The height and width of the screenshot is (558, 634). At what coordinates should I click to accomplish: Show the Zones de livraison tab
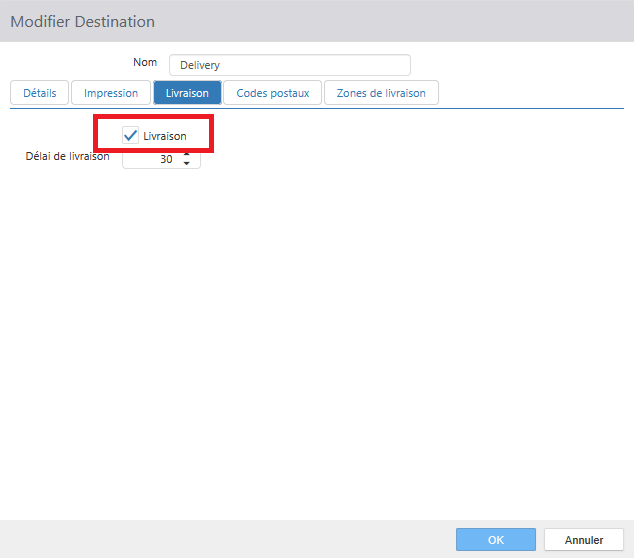[x=381, y=93]
